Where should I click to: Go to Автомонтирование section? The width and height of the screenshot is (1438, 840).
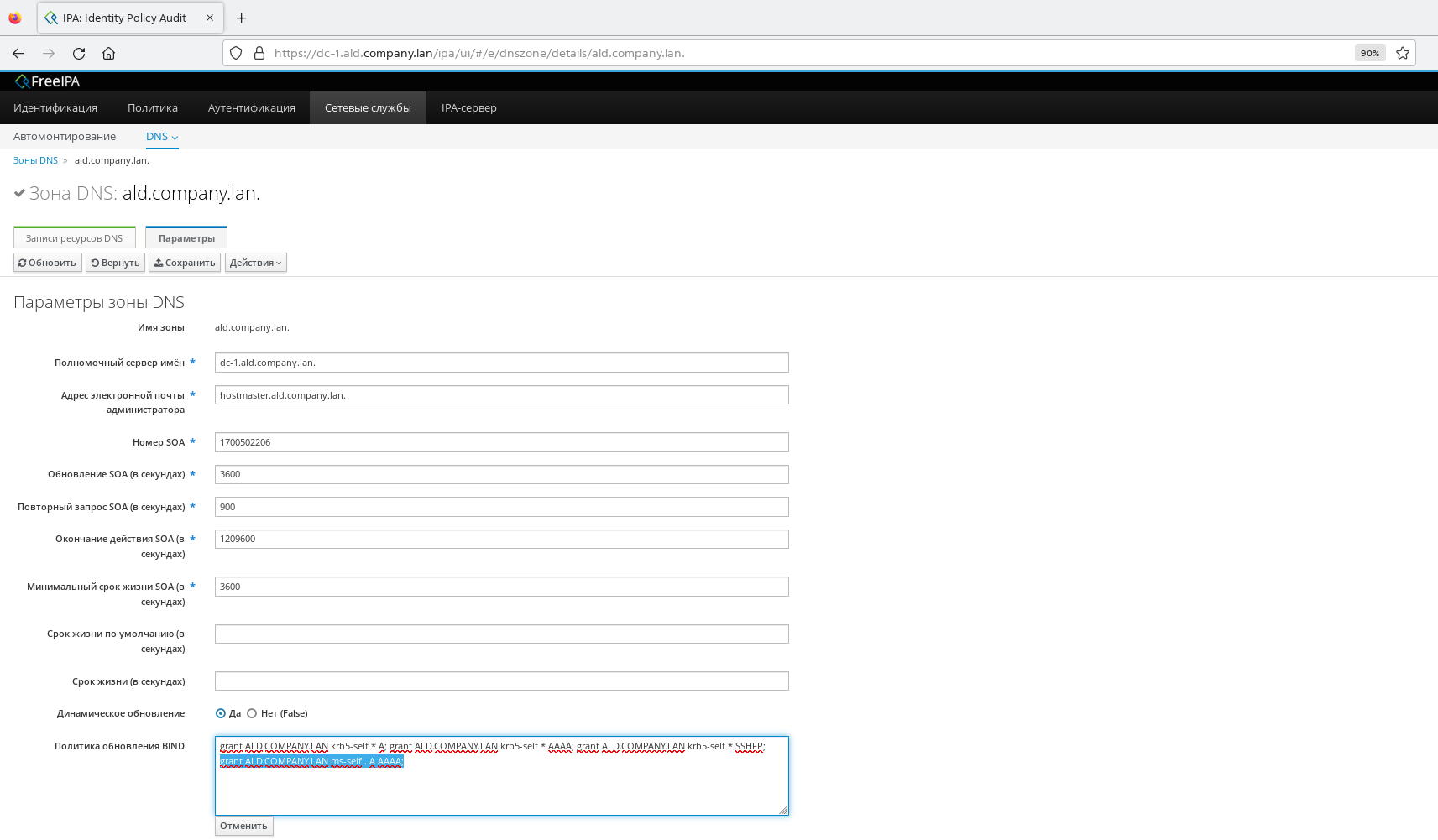pos(65,137)
